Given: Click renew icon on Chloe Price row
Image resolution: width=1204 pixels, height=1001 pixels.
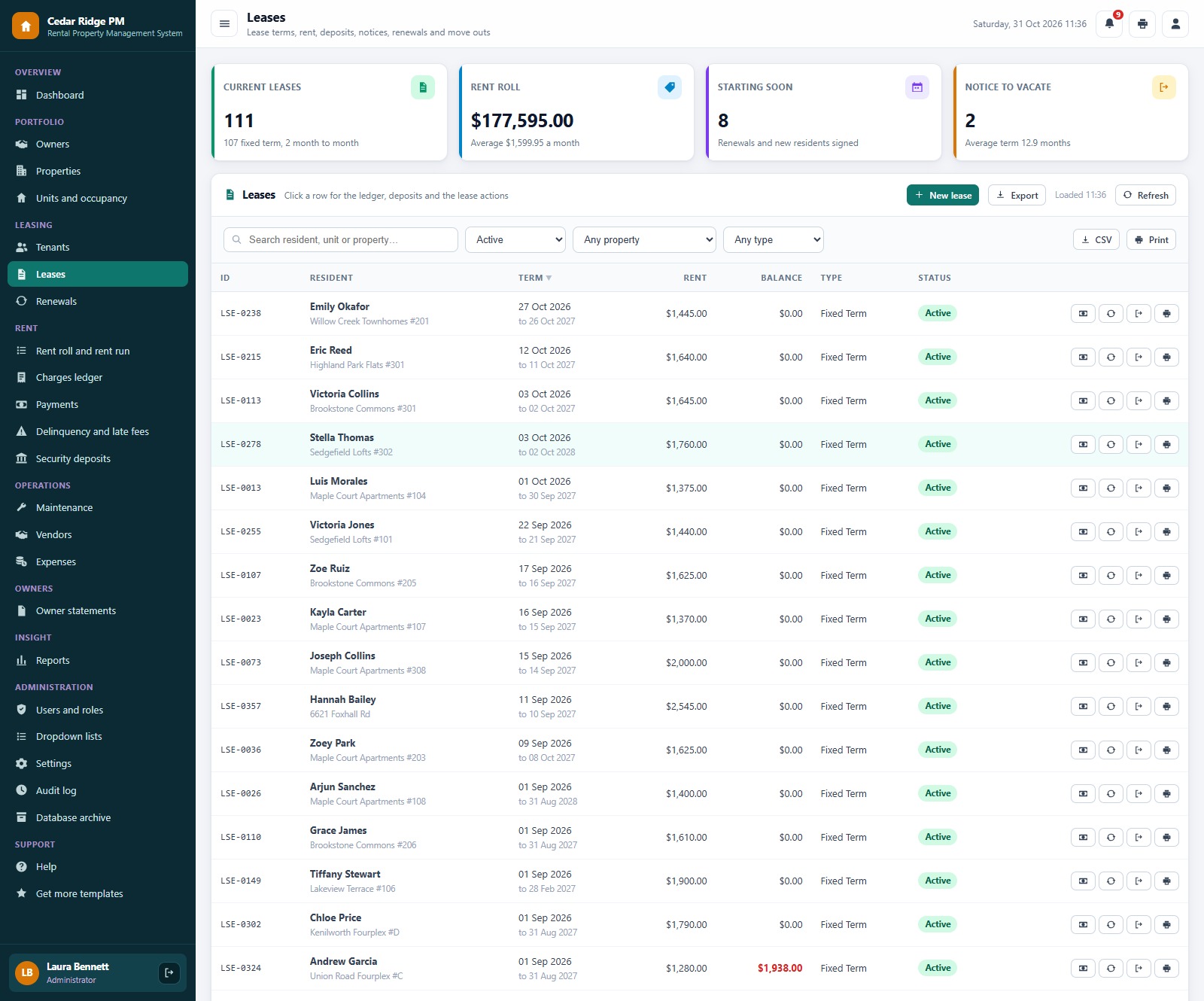Looking at the screenshot, I should point(1111,924).
